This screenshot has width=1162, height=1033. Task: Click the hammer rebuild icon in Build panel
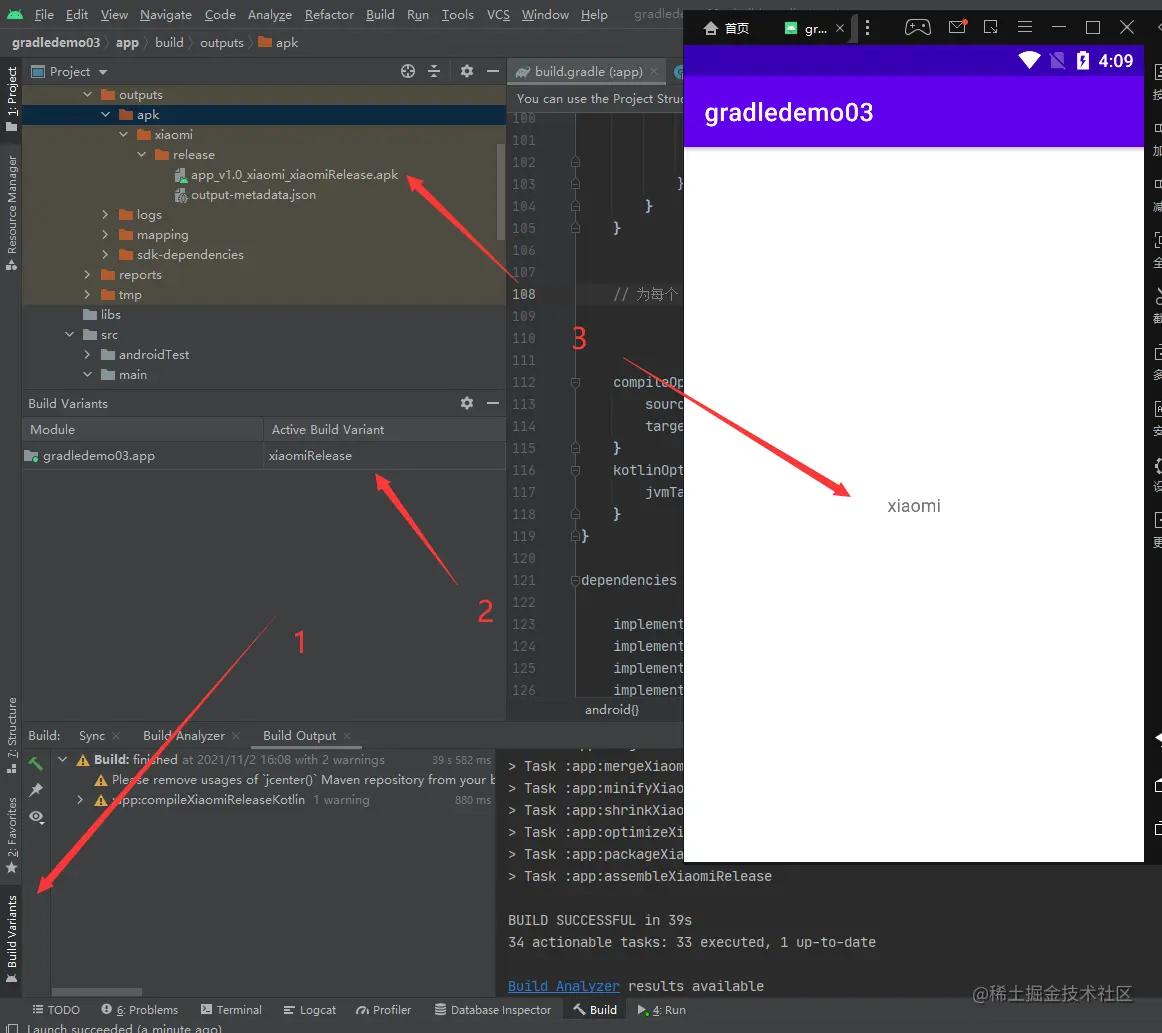[x=36, y=763]
